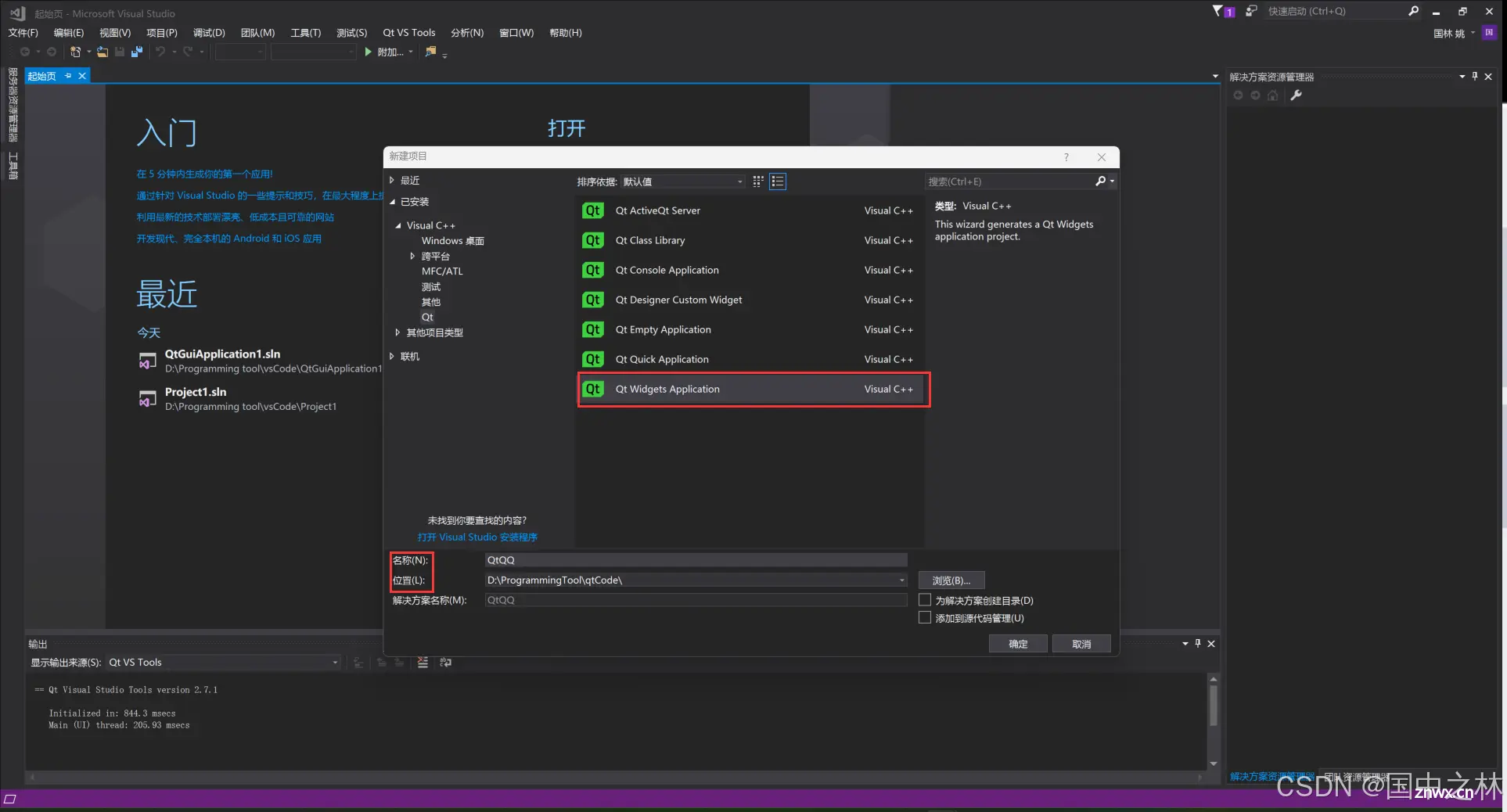
Task: Open the File menu
Action: [23, 33]
